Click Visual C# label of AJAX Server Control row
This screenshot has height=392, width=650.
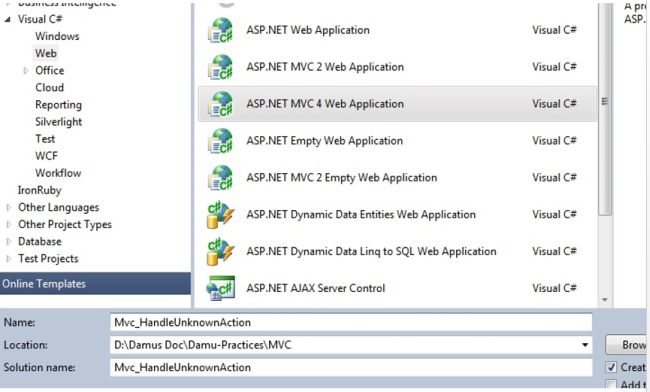(x=554, y=288)
